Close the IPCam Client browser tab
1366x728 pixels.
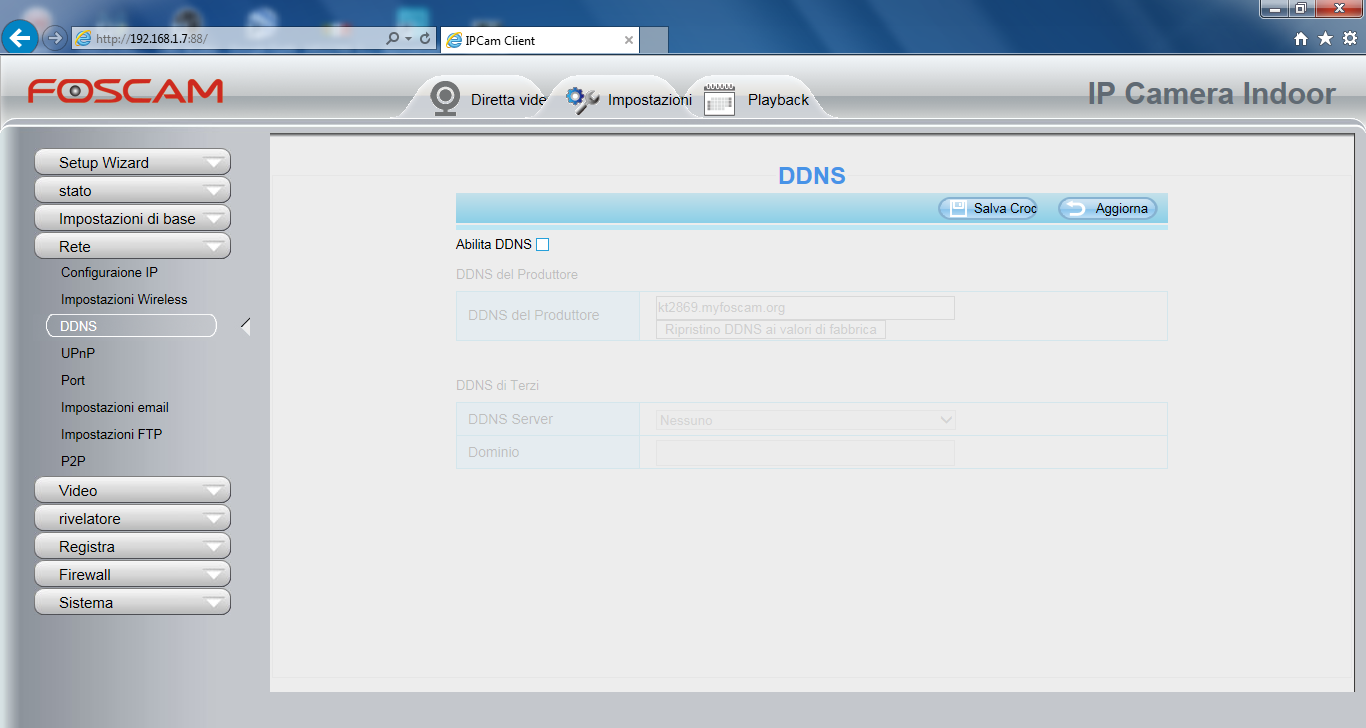pyautogui.click(x=628, y=40)
